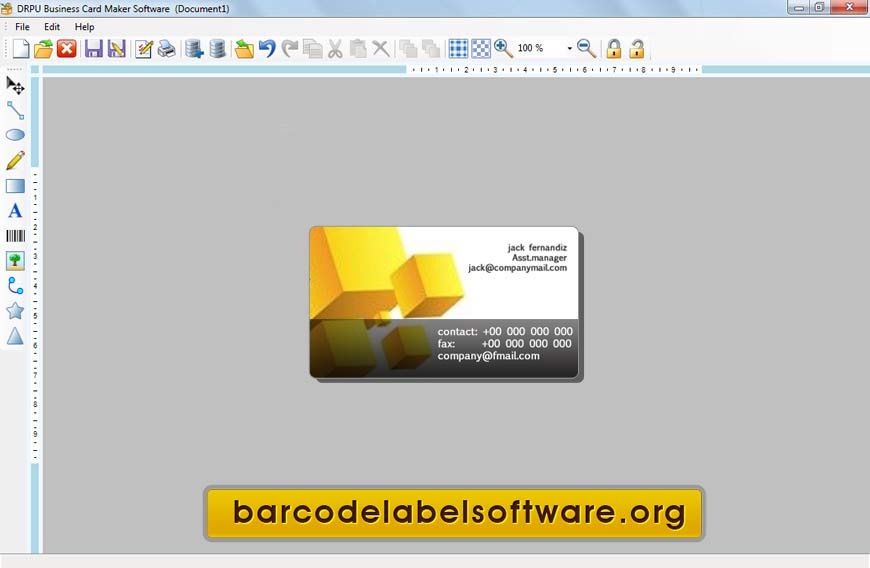The width and height of the screenshot is (870, 568).
Task: Select the 'fax: +00 000 000 000' line
Action: click(x=504, y=344)
